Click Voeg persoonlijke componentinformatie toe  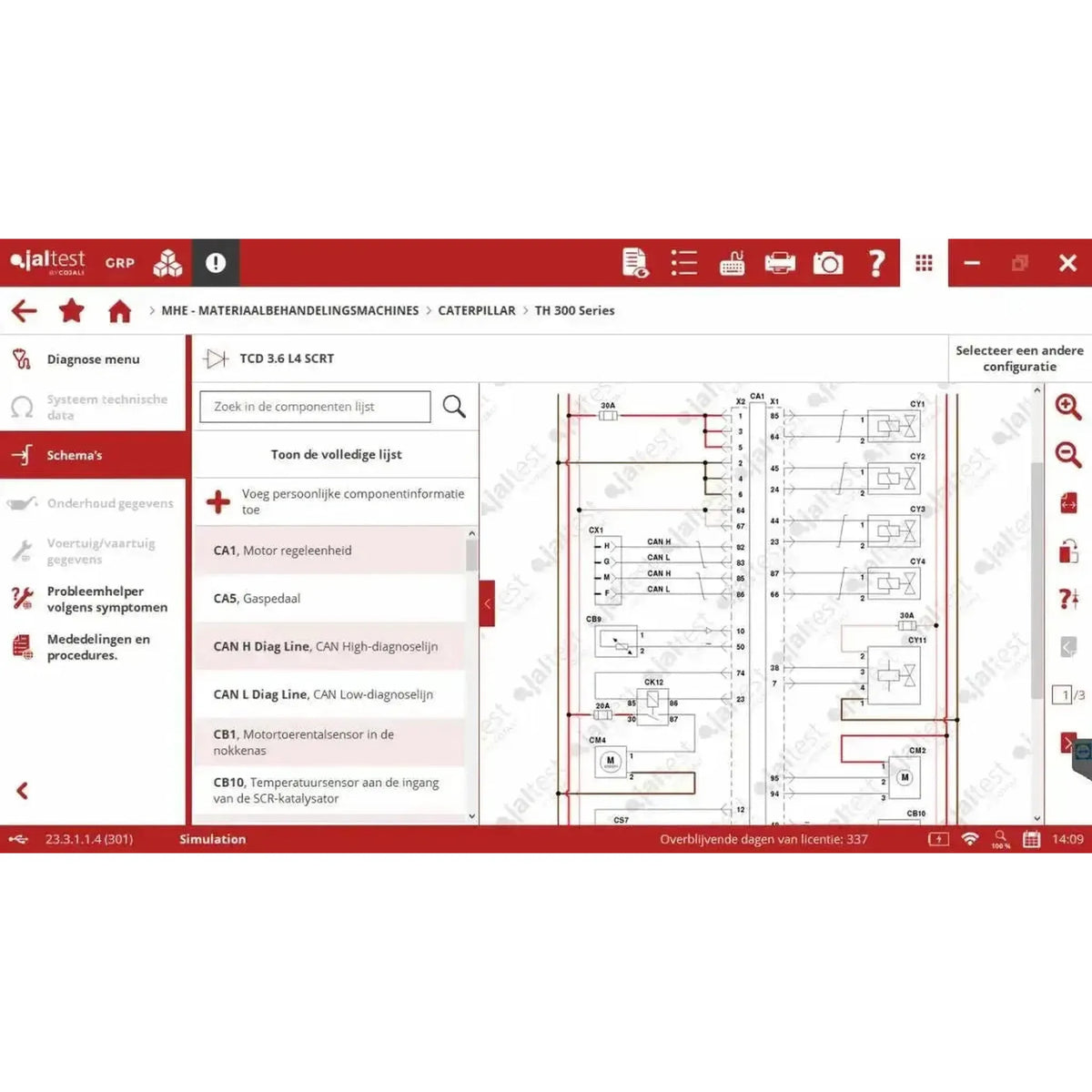pos(336,501)
